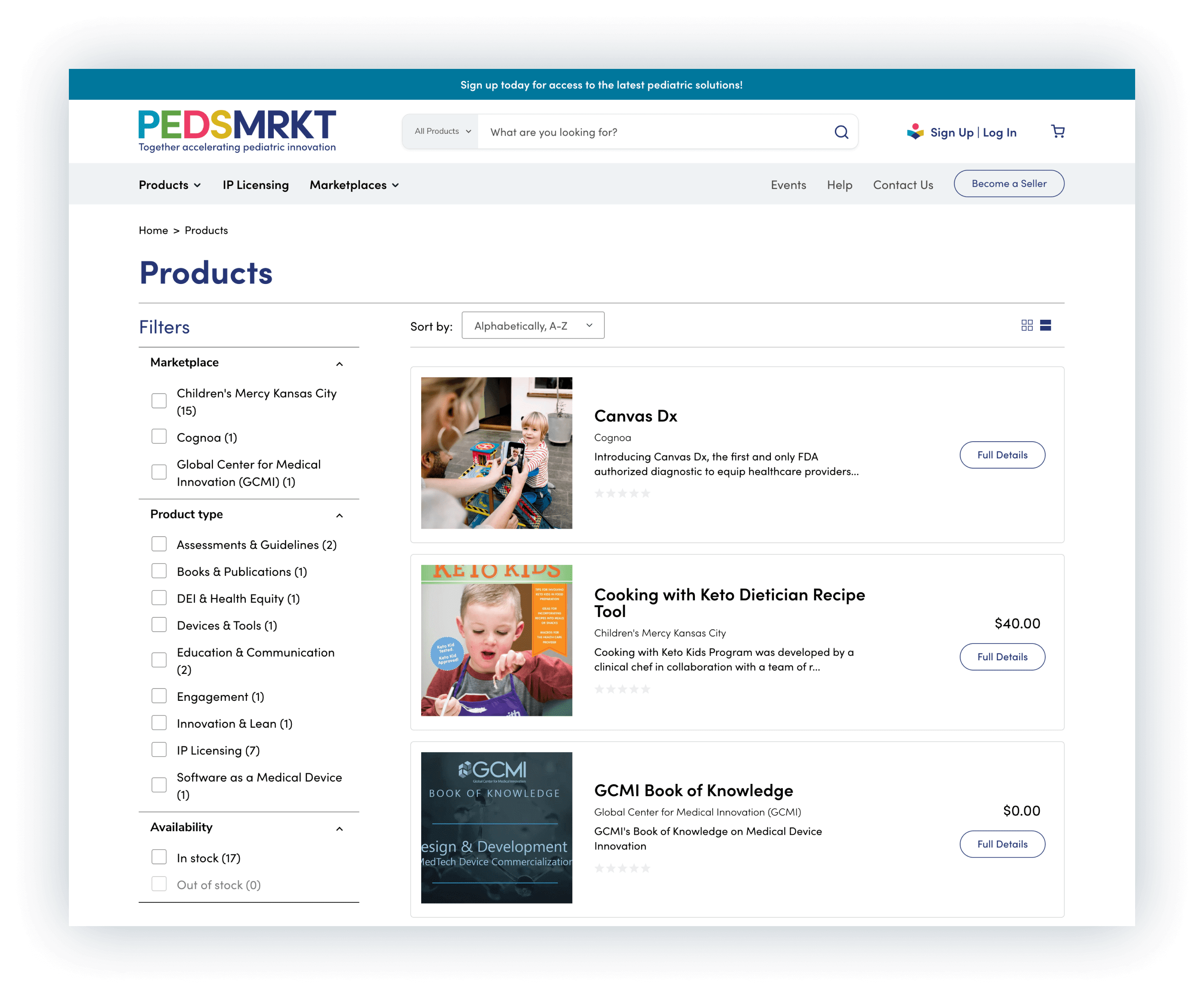Click Become a Seller button
The image size is (1204, 995).
coord(1008,184)
